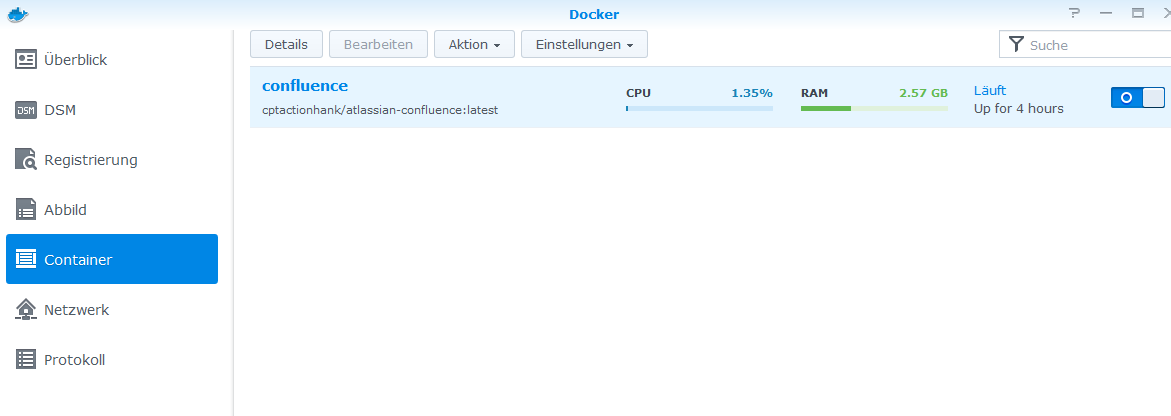Click the Details button
Screen dimensions: 1171x416
(x=286, y=44)
